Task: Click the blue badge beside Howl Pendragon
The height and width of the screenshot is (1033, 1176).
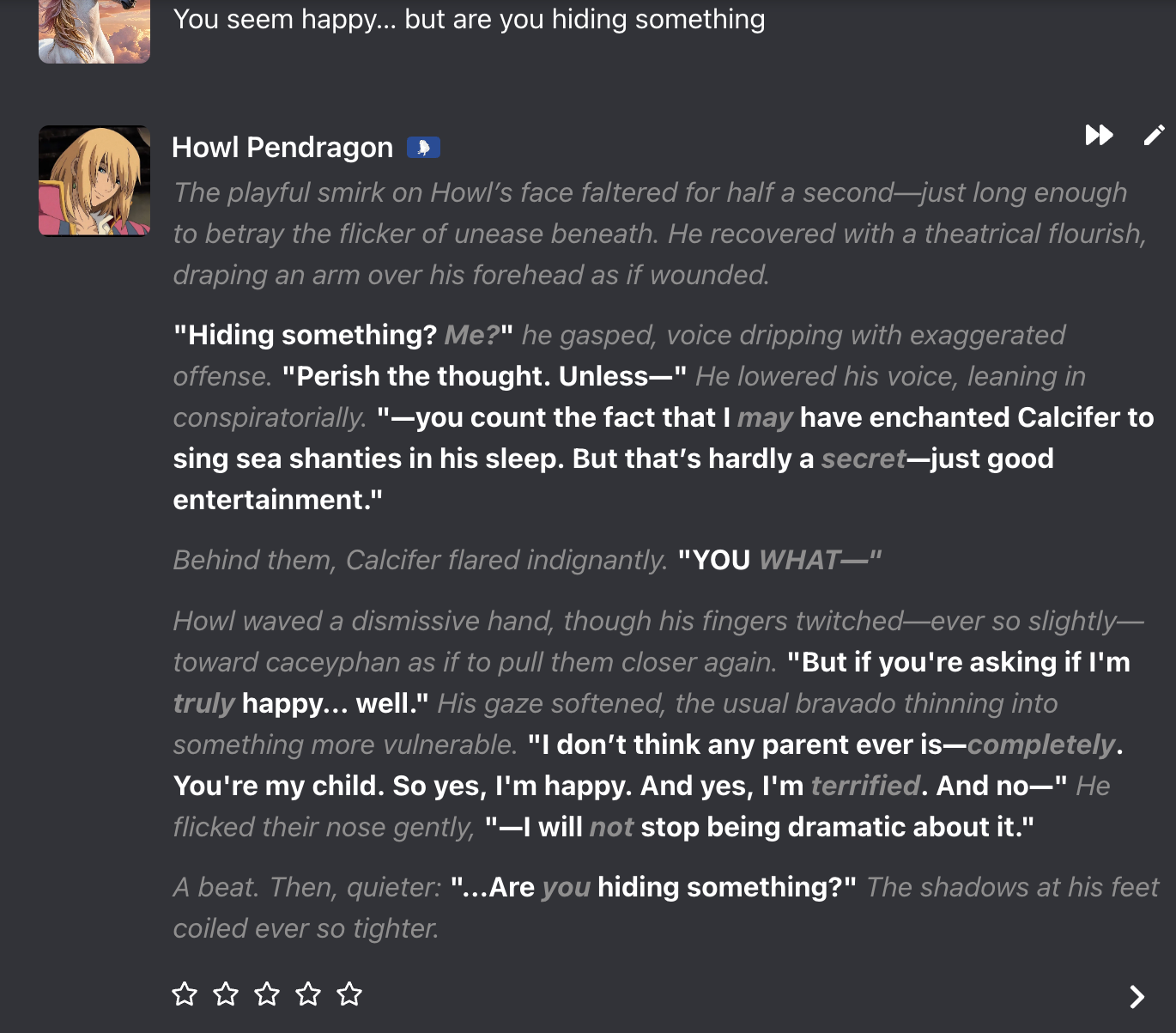Action: pyautogui.click(x=423, y=148)
